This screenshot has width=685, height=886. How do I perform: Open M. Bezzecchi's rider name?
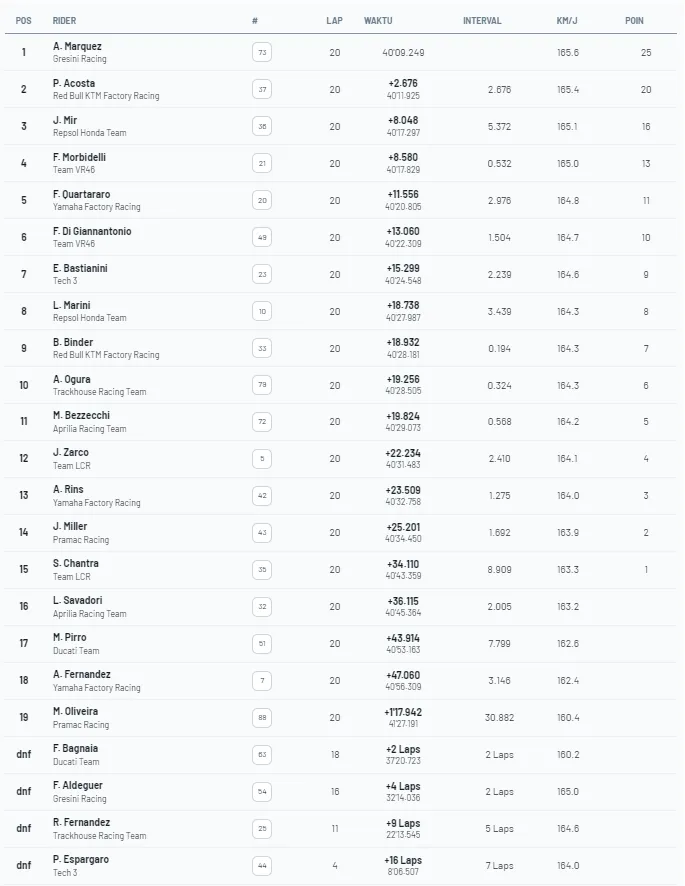pos(80,416)
